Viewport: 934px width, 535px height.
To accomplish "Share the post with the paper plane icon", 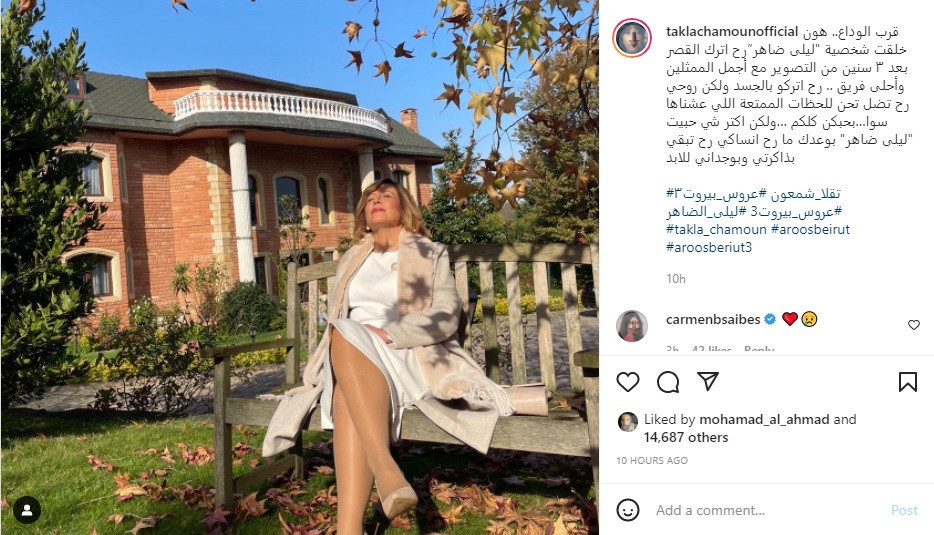I will [708, 381].
